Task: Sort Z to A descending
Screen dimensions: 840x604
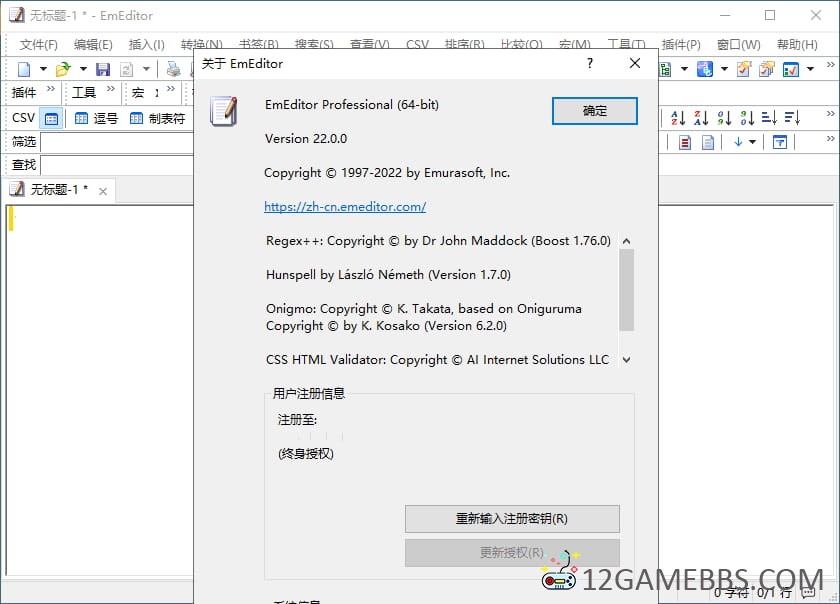Action: (x=701, y=118)
